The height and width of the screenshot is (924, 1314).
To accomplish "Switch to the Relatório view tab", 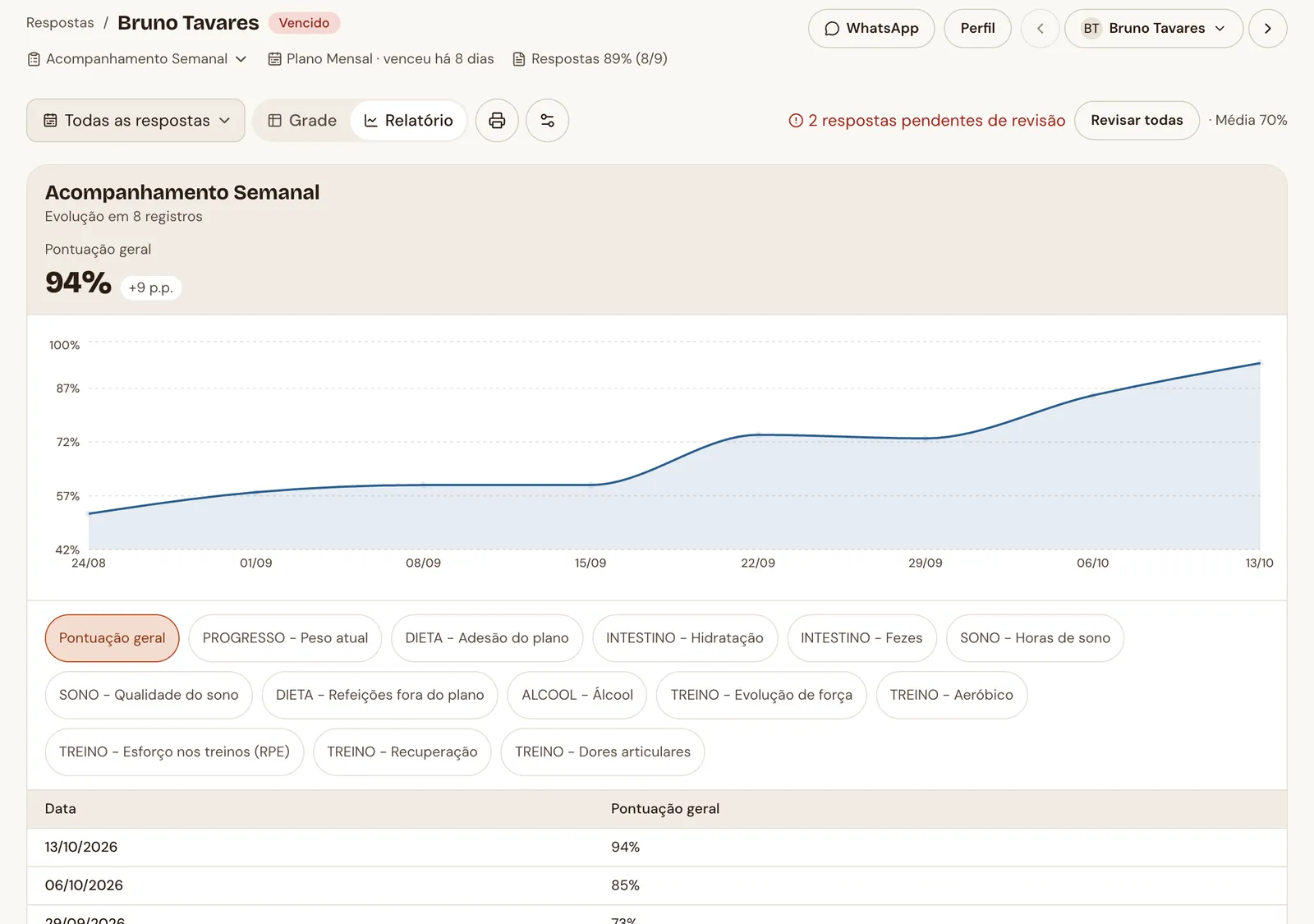I will click(x=408, y=121).
